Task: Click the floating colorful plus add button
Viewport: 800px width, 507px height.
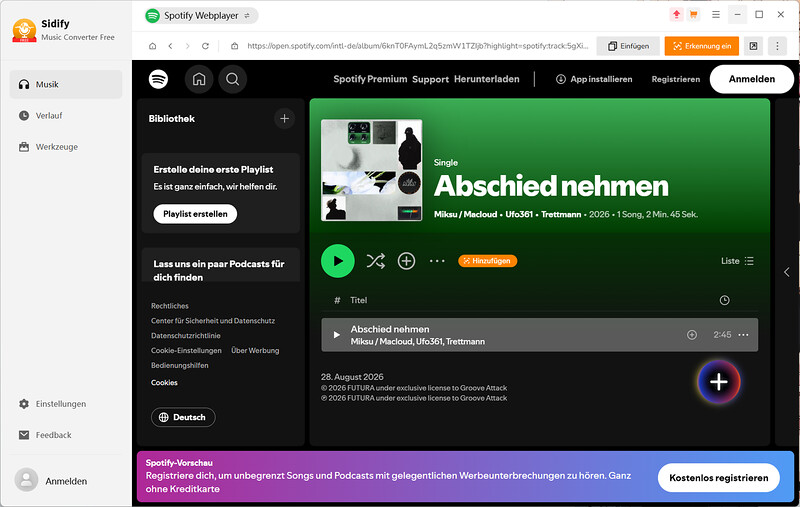Action: [719, 382]
